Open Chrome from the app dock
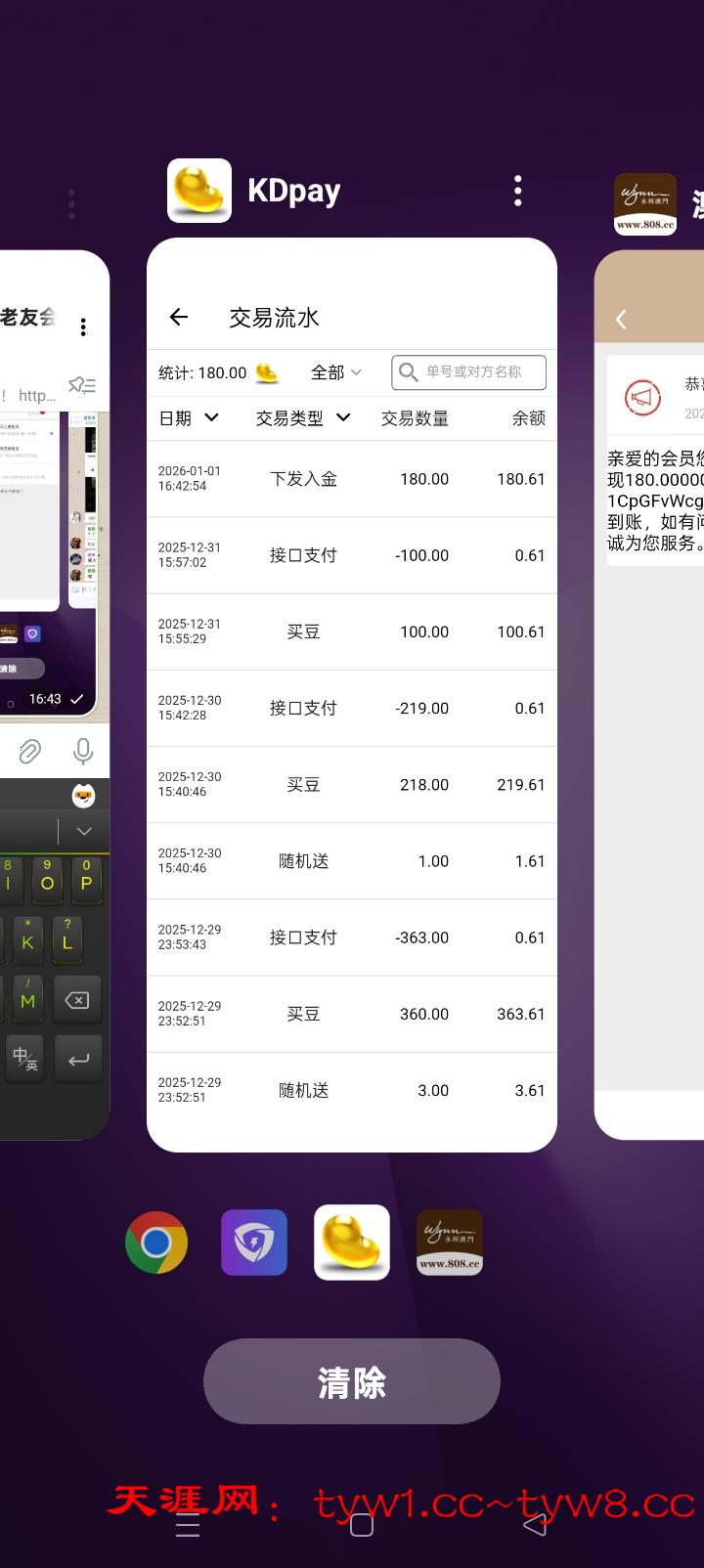704x1568 pixels. click(x=156, y=1242)
